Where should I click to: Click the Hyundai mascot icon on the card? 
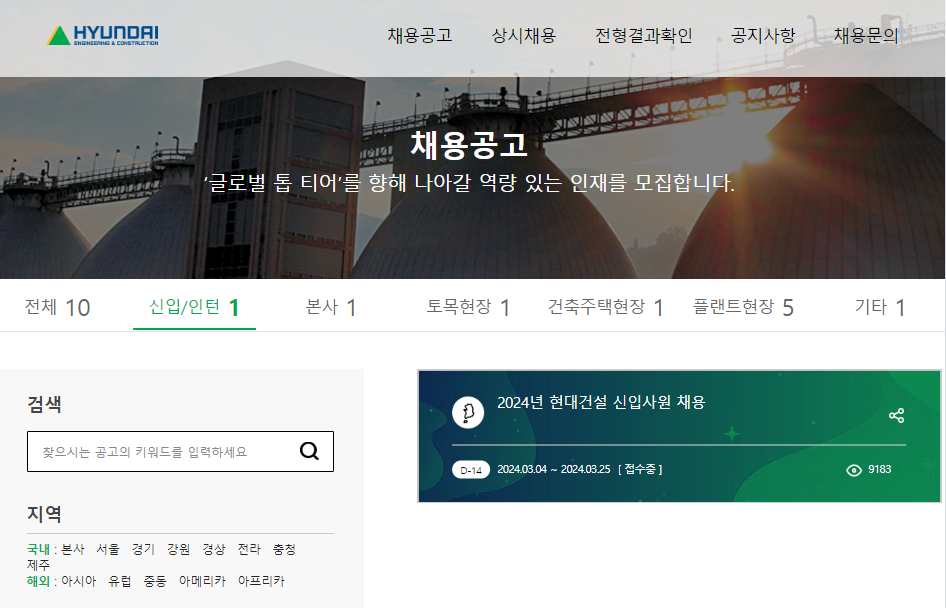pos(468,413)
